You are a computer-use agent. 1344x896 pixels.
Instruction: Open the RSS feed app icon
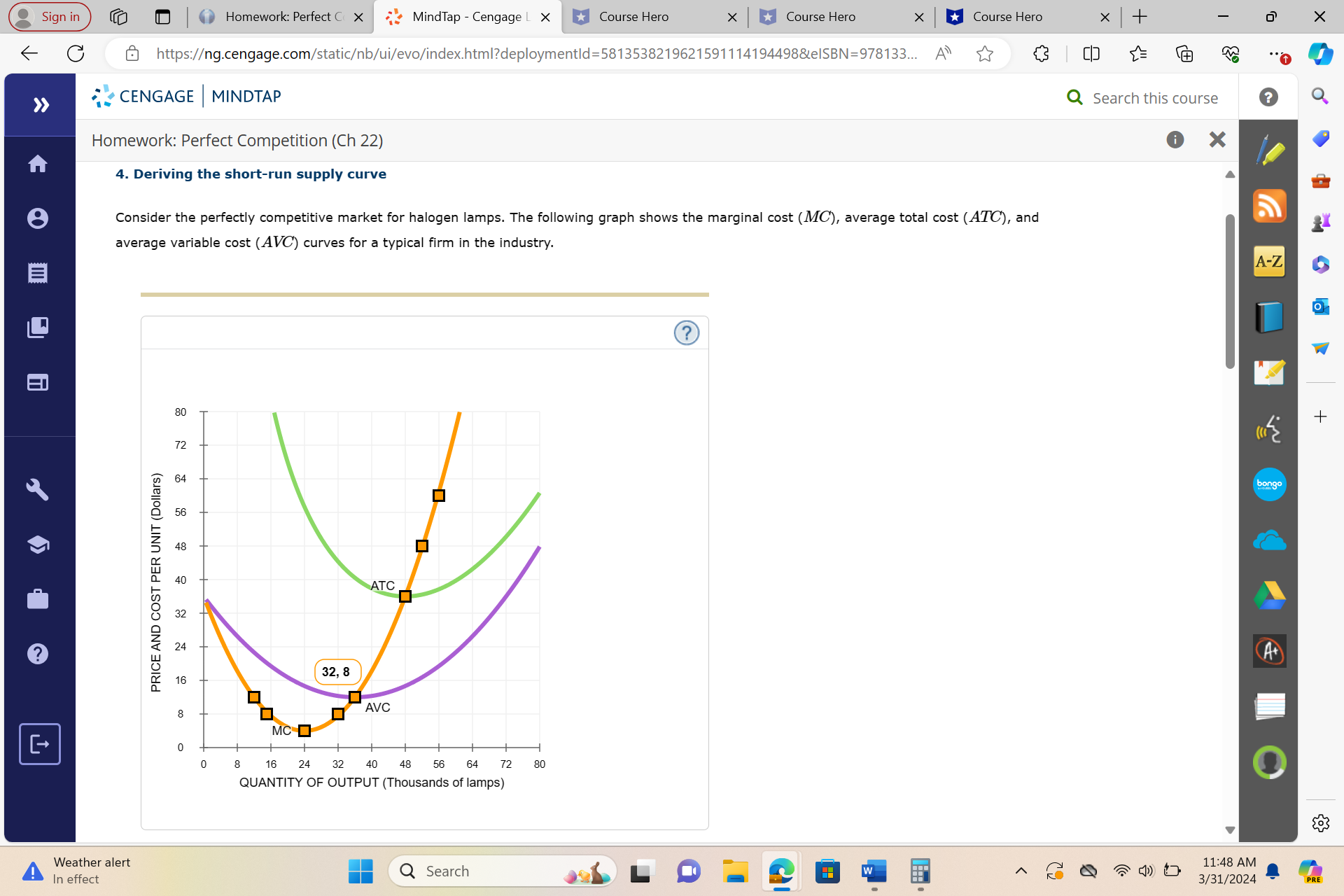[x=1269, y=206]
